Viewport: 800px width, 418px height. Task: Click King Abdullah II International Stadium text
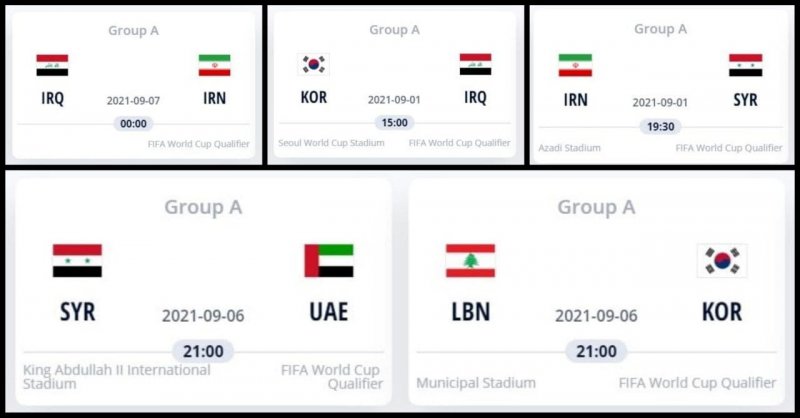coord(116,376)
